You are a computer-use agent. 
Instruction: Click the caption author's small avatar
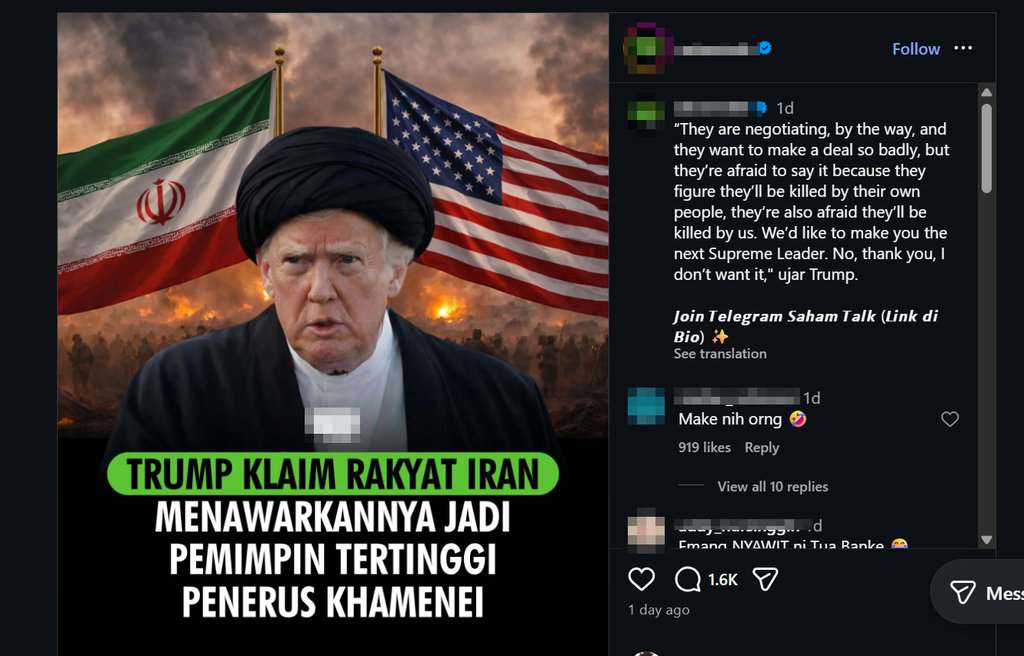click(646, 115)
